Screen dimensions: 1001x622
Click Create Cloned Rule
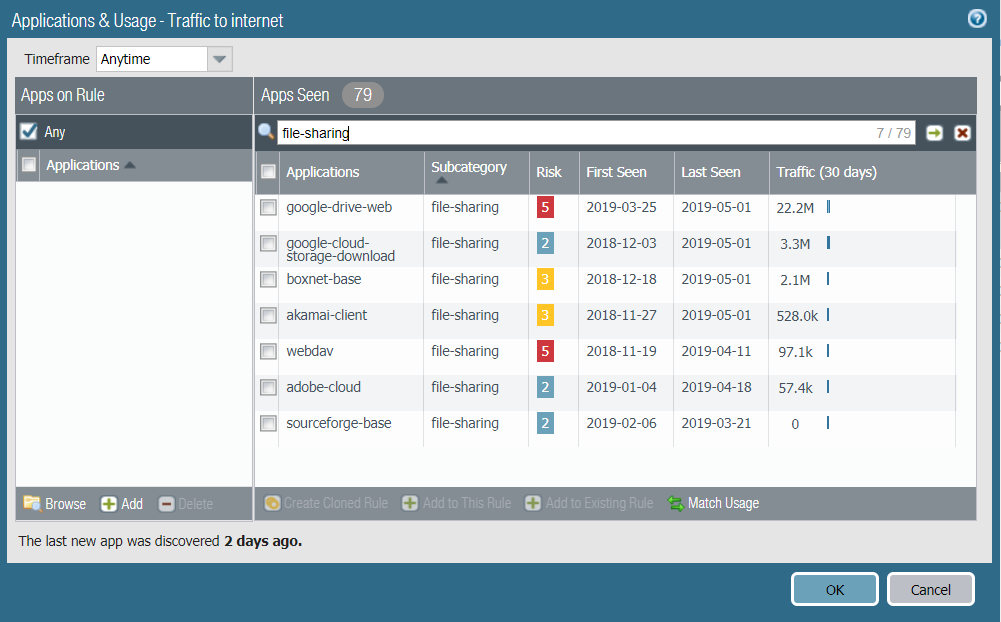pos(326,503)
